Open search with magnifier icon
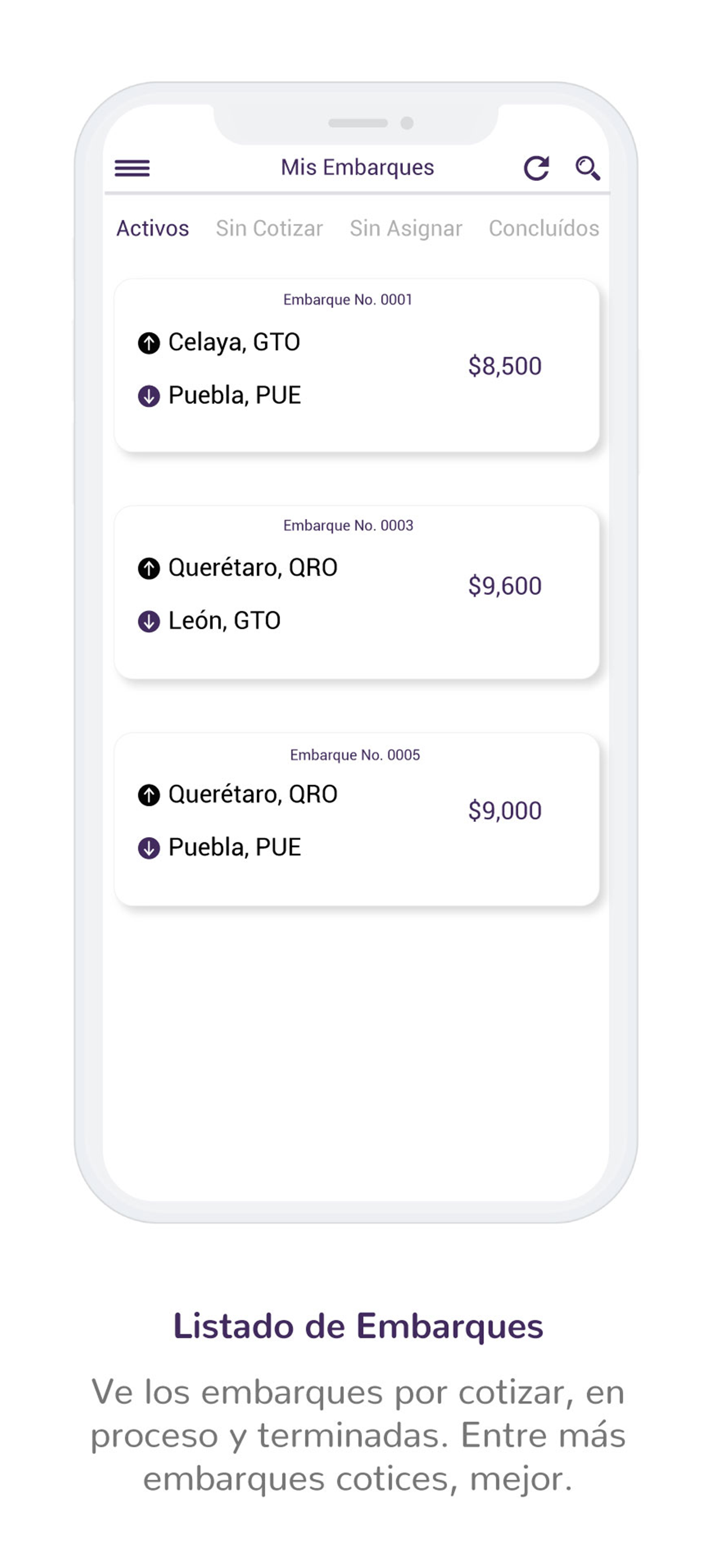Viewport: 724px width, 1568px height. click(x=588, y=168)
